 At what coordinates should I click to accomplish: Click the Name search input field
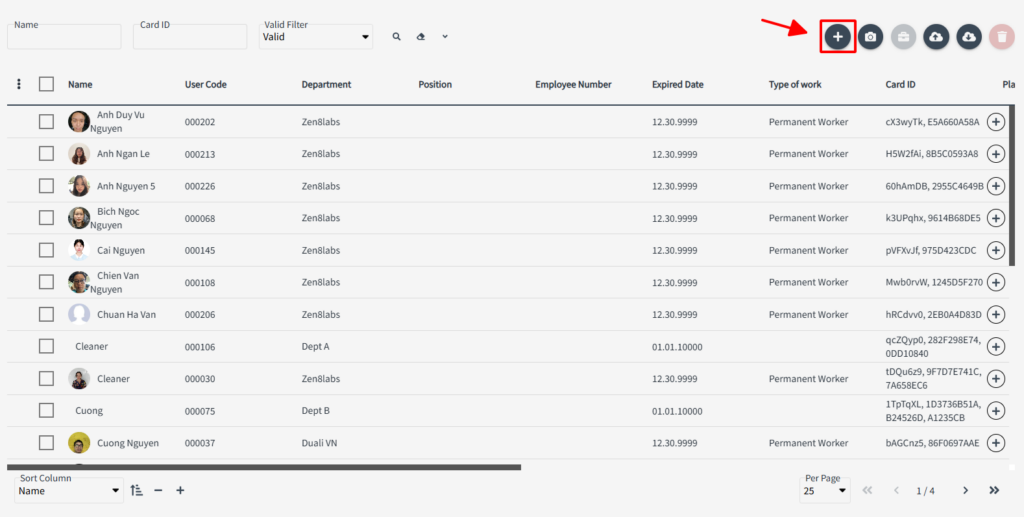pos(64,38)
